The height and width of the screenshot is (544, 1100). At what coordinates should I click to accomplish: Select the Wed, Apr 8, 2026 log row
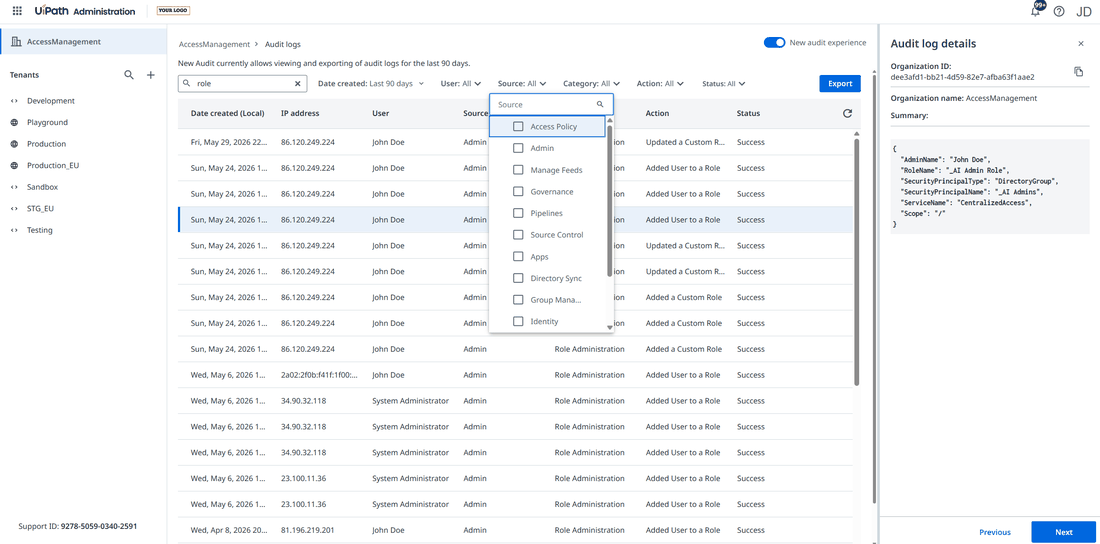516,531
